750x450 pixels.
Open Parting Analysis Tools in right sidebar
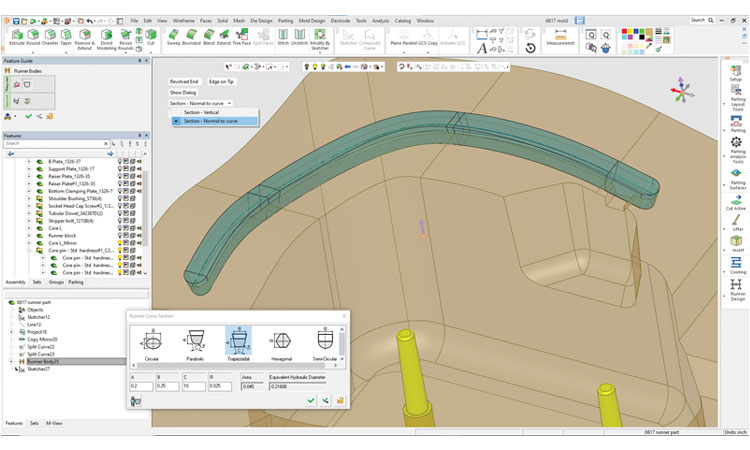tap(737, 150)
